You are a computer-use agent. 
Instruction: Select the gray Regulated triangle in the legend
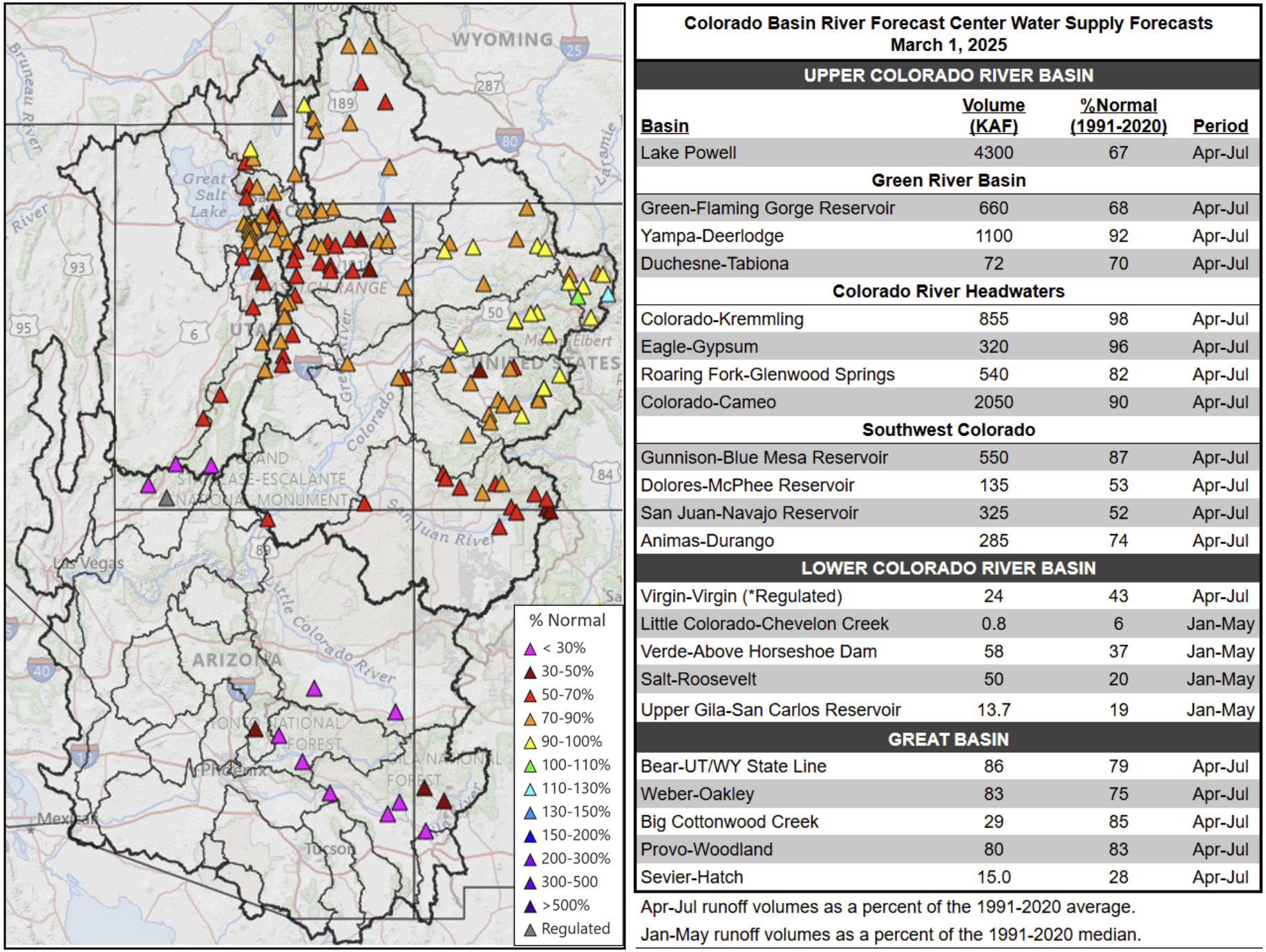click(x=530, y=930)
